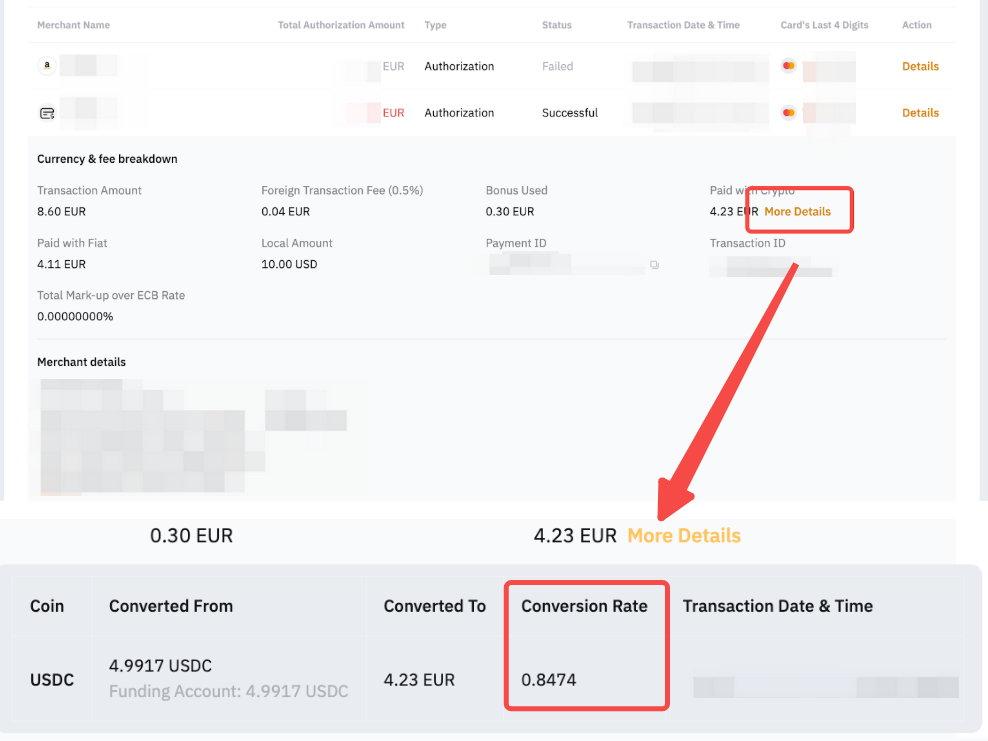Open More Details inside the red box
Image resolution: width=988 pixels, height=741 pixels.
(797, 211)
